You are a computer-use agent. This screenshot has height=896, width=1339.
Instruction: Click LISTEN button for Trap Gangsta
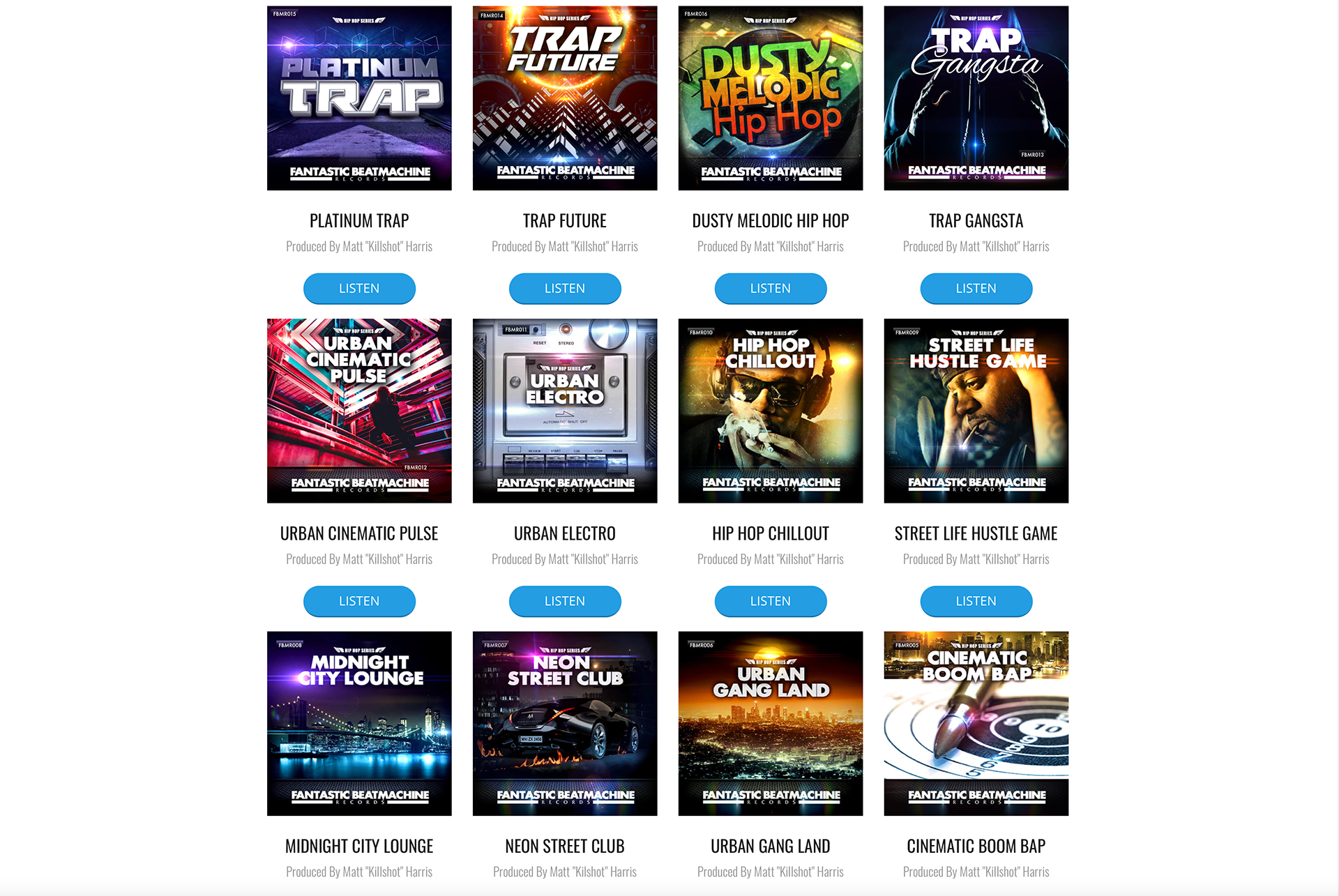pyautogui.click(x=976, y=289)
